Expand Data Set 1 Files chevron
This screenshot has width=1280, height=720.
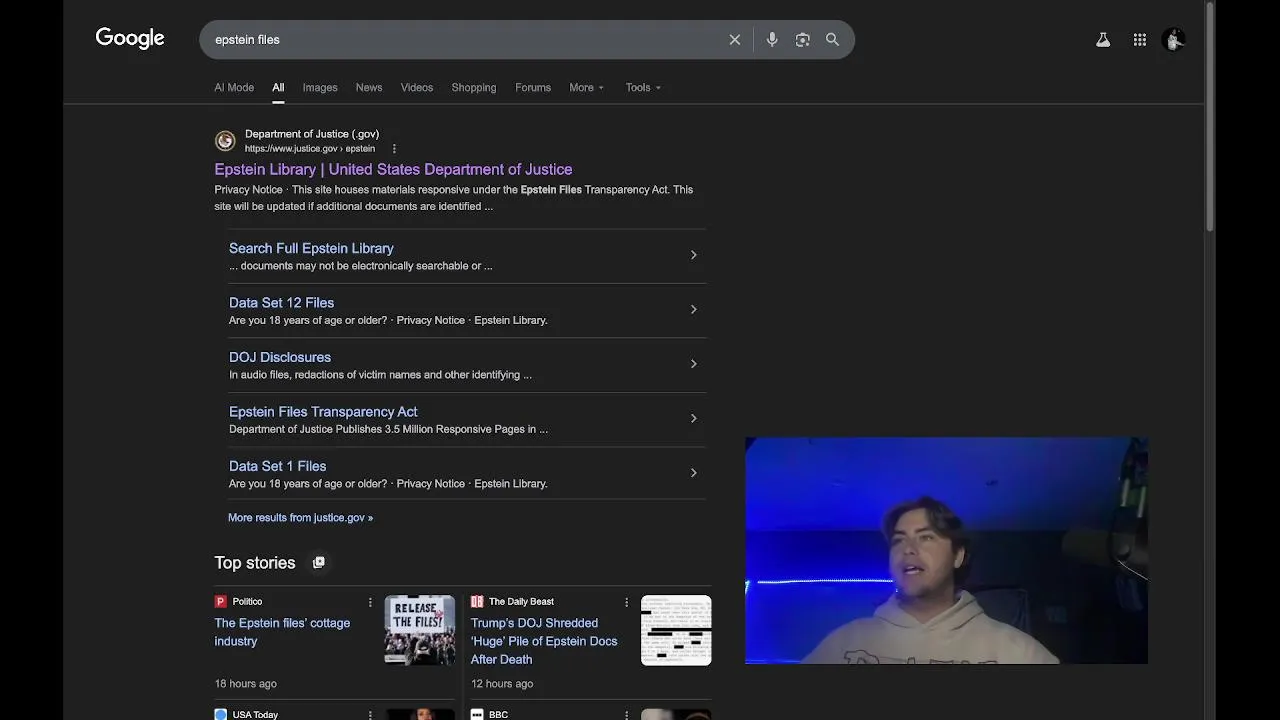[x=693, y=473]
